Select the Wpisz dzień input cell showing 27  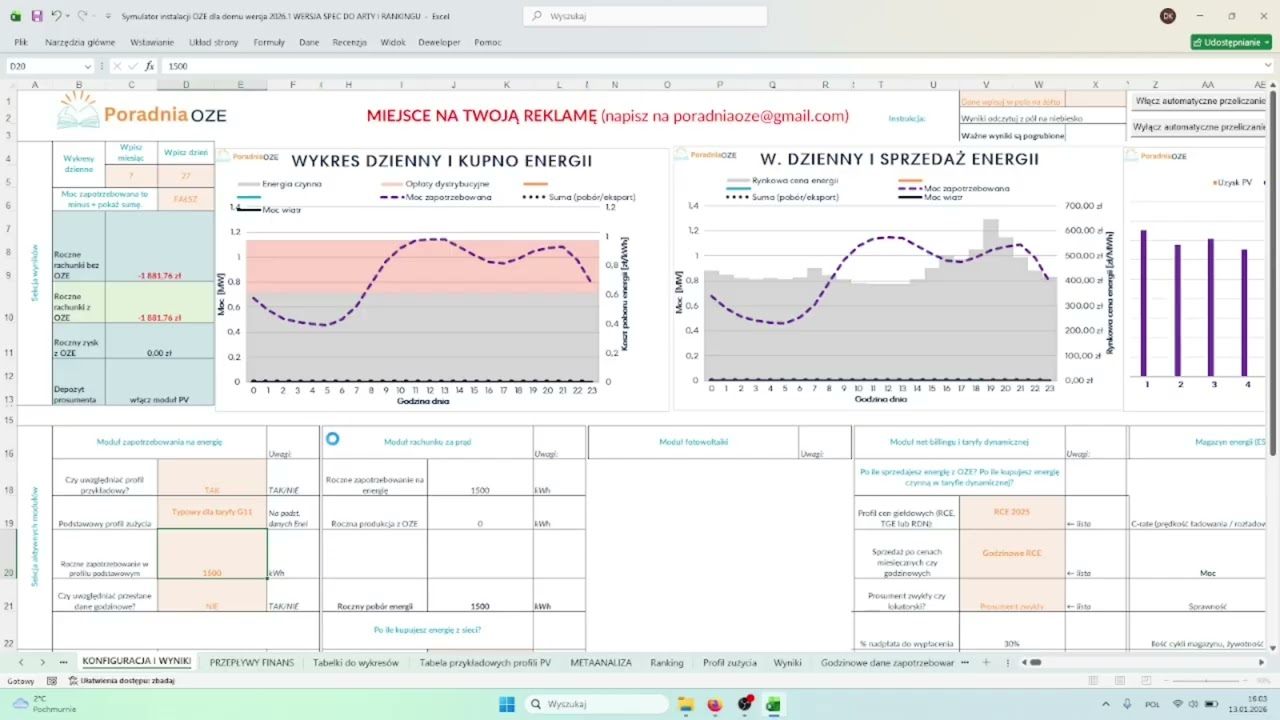(x=186, y=175)
